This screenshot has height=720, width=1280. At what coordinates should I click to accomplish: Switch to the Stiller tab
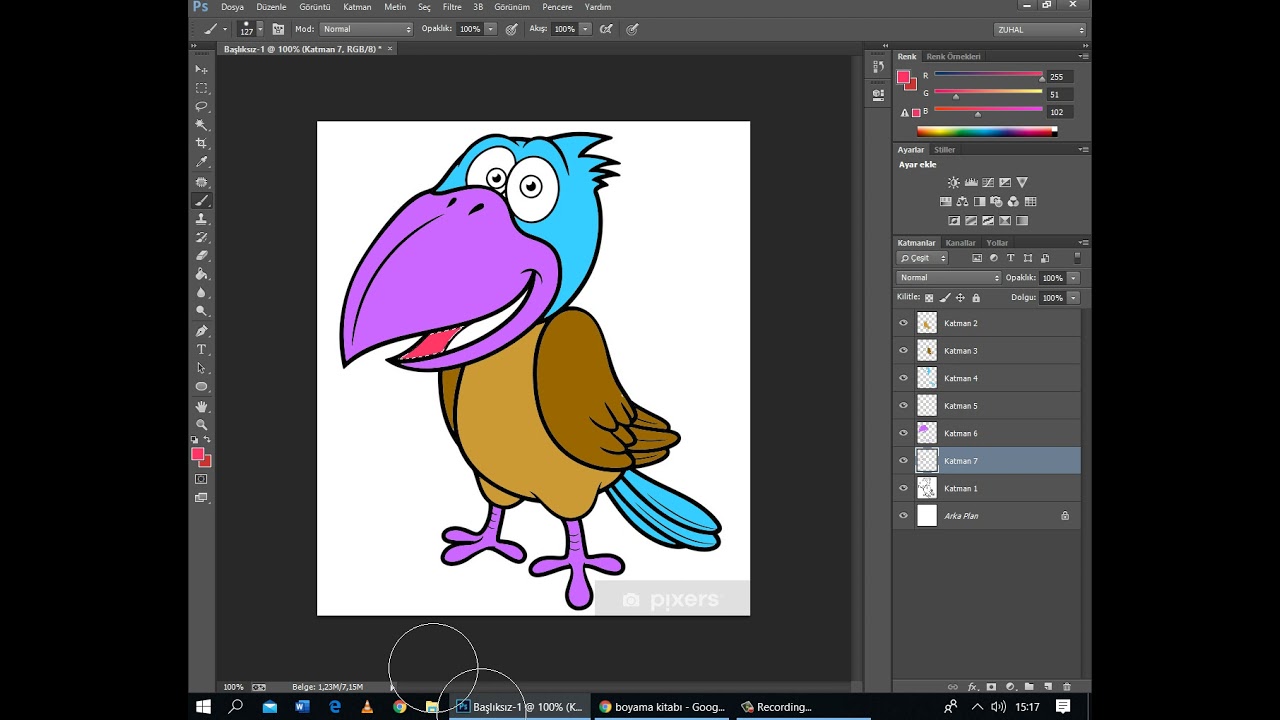coord(945,150)
